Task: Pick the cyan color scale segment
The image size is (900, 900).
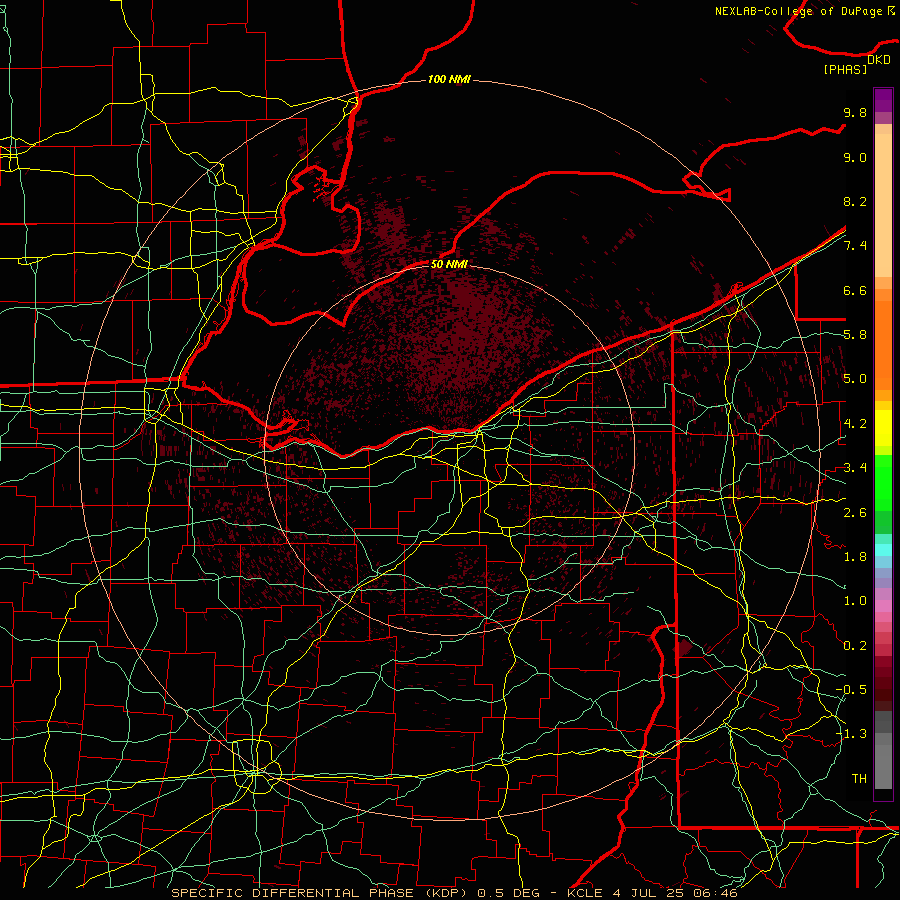Action: coord(883,550)
